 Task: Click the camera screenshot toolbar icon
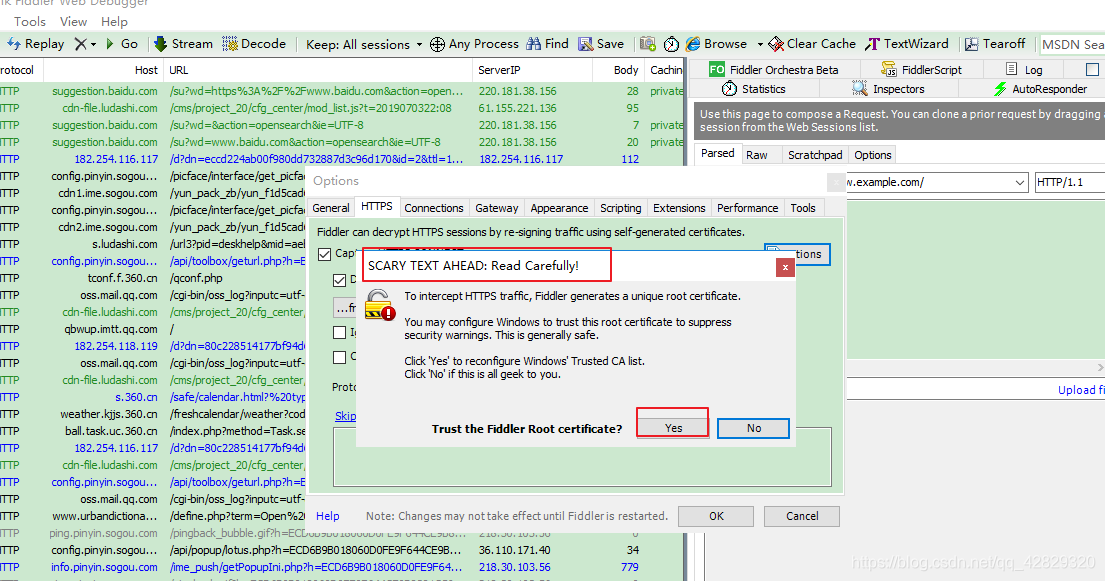pyautogui.click(x=648, y=44)
